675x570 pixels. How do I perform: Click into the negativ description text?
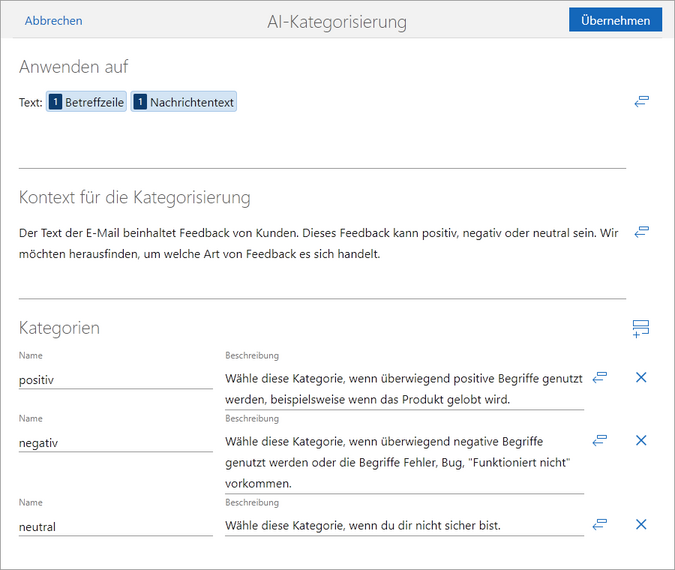tap(403, 462)
